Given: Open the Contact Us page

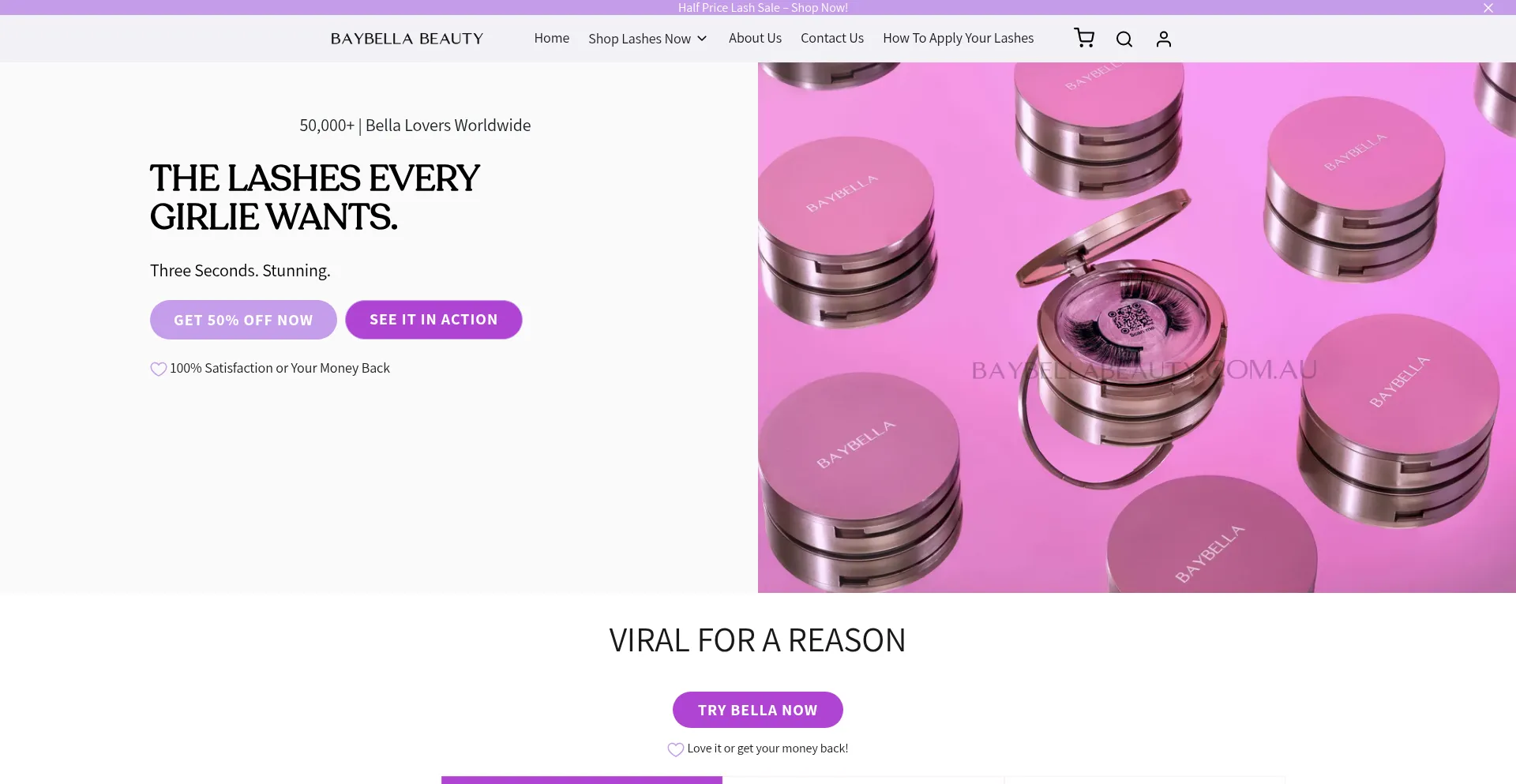Looking at the screenshot, I should 831,37.
